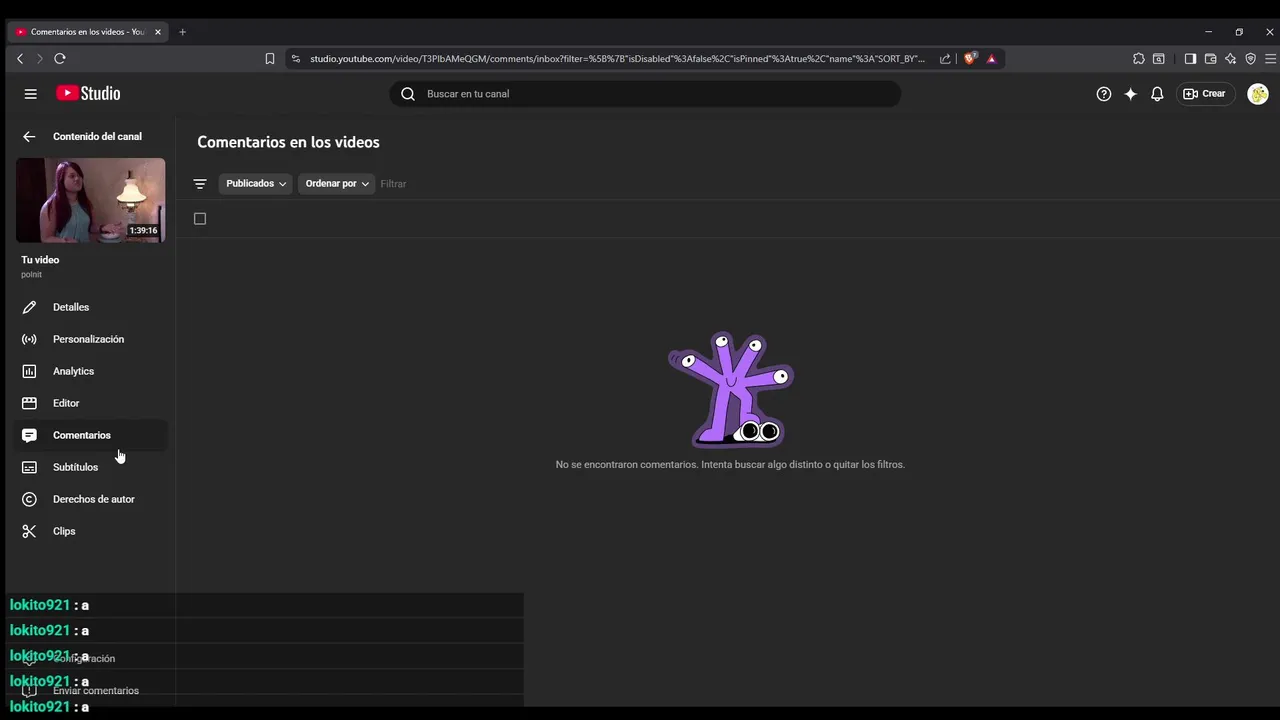Go back using the browser back arrow
Viewport: 1280px width, 720px height.
(x=20, y=59)
